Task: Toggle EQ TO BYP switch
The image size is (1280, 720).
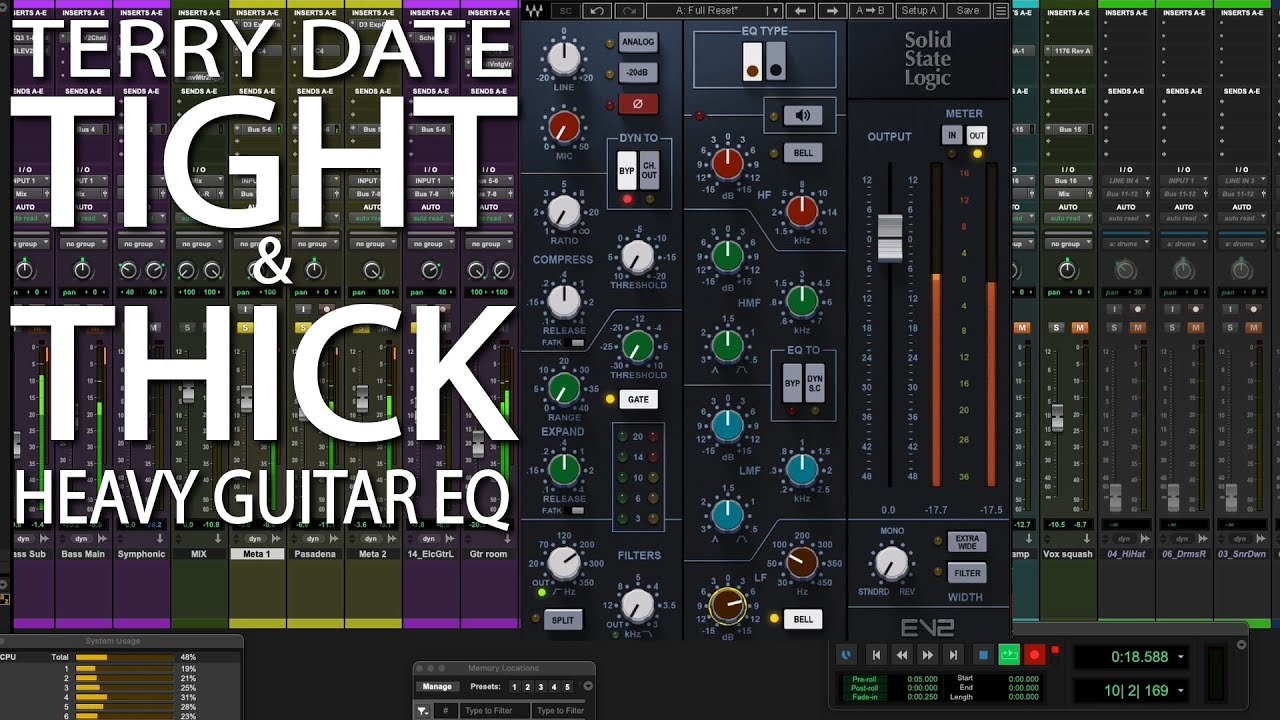Action: [792, 382]
